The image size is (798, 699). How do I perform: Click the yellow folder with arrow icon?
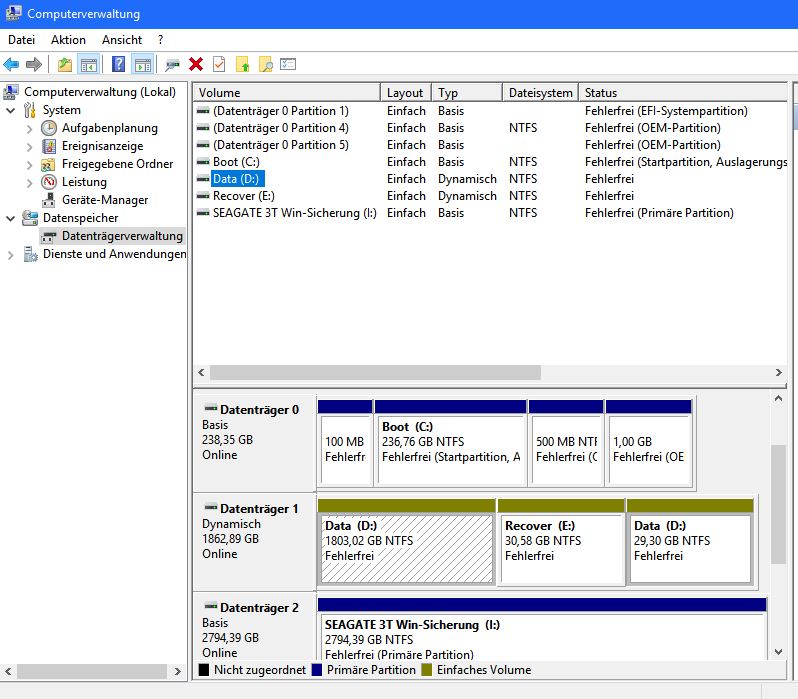pyautogui.click(x=242, y=65)
